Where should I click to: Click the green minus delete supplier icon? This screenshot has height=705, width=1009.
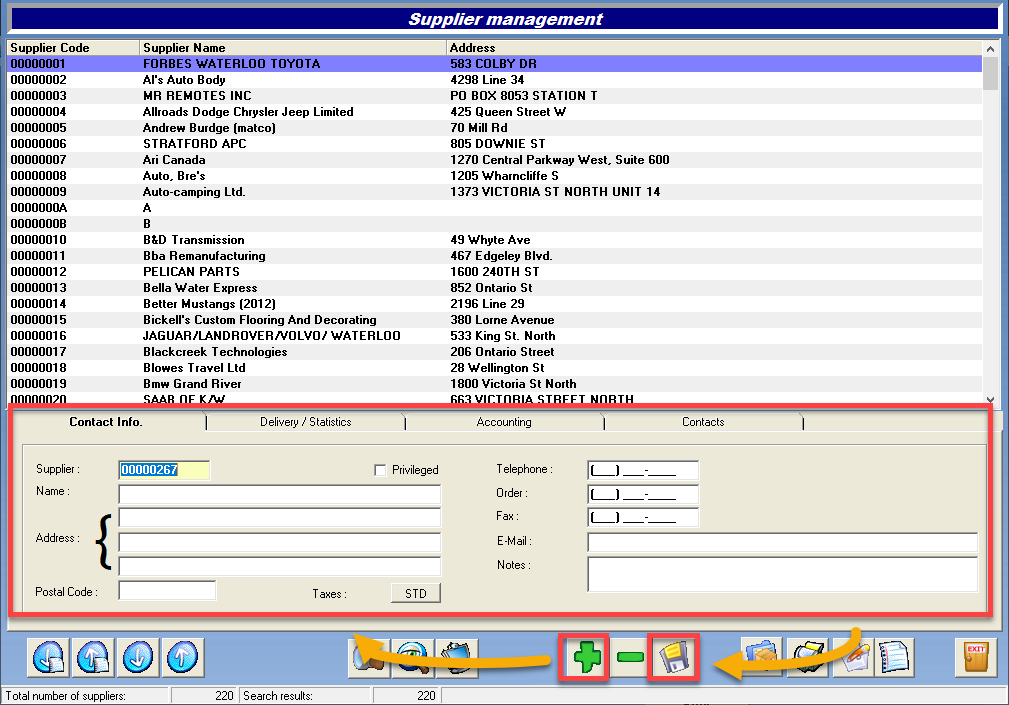(630, 657)
